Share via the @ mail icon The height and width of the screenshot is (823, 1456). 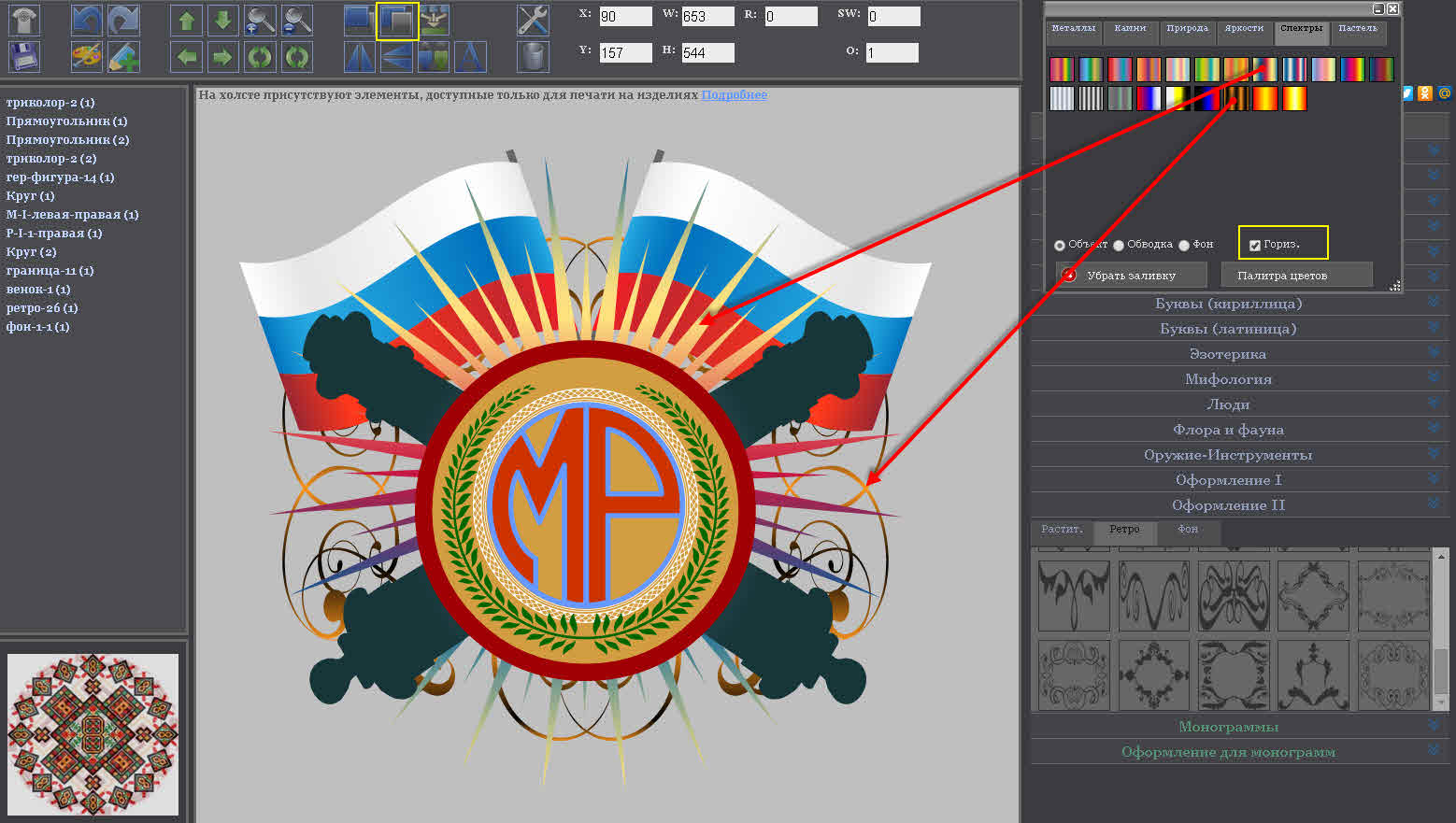(1444, 92)
